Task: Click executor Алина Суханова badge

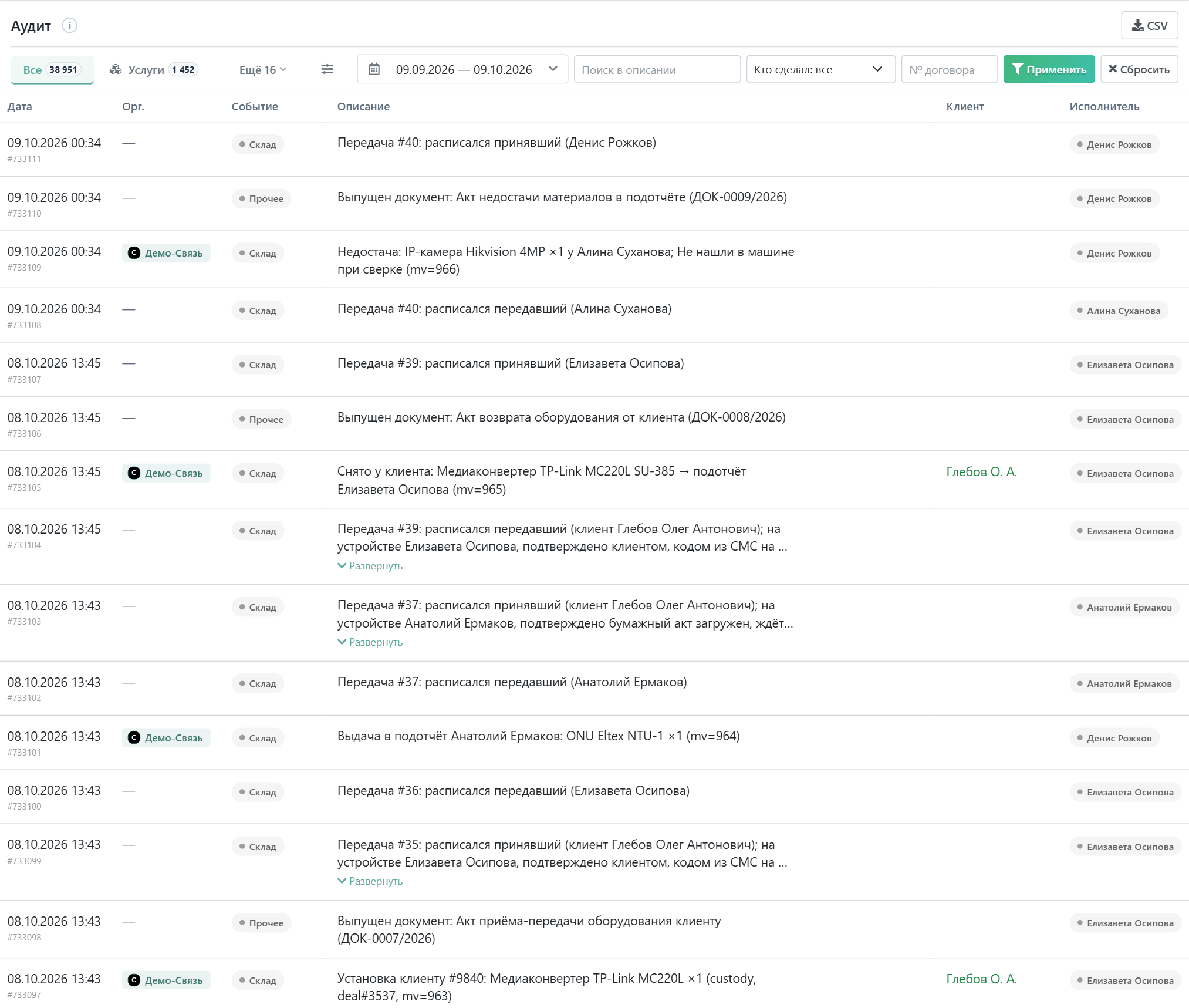Action: pyautogui.click(x=1119, y=311)
